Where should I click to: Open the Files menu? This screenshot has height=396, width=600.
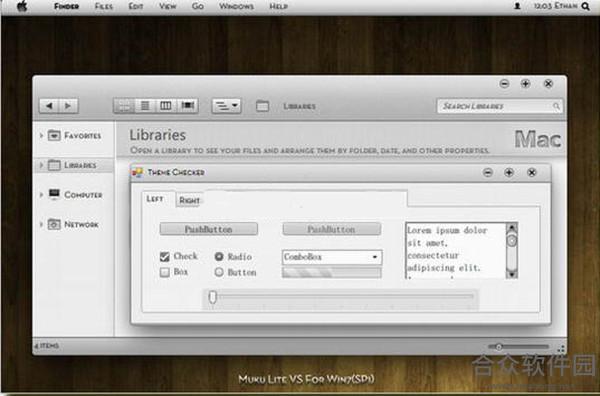[104, 7]
